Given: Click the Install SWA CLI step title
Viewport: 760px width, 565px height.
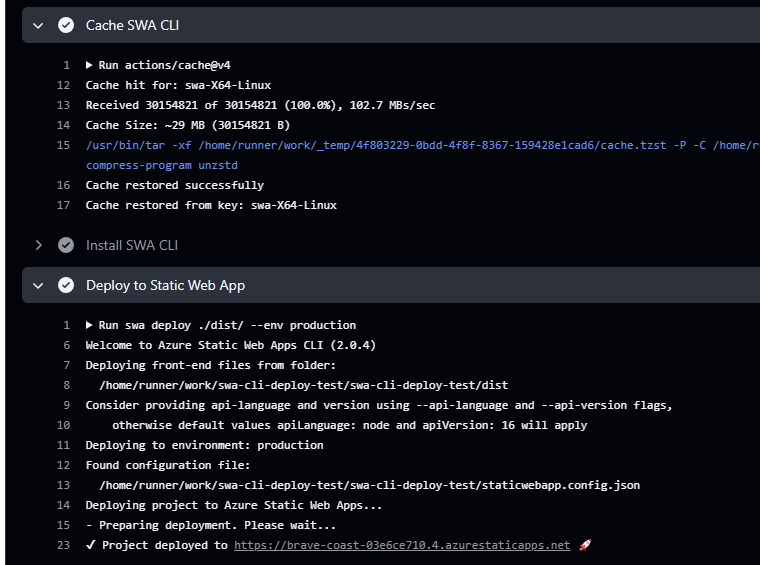Looking at the screenshot, I should 132,245.
